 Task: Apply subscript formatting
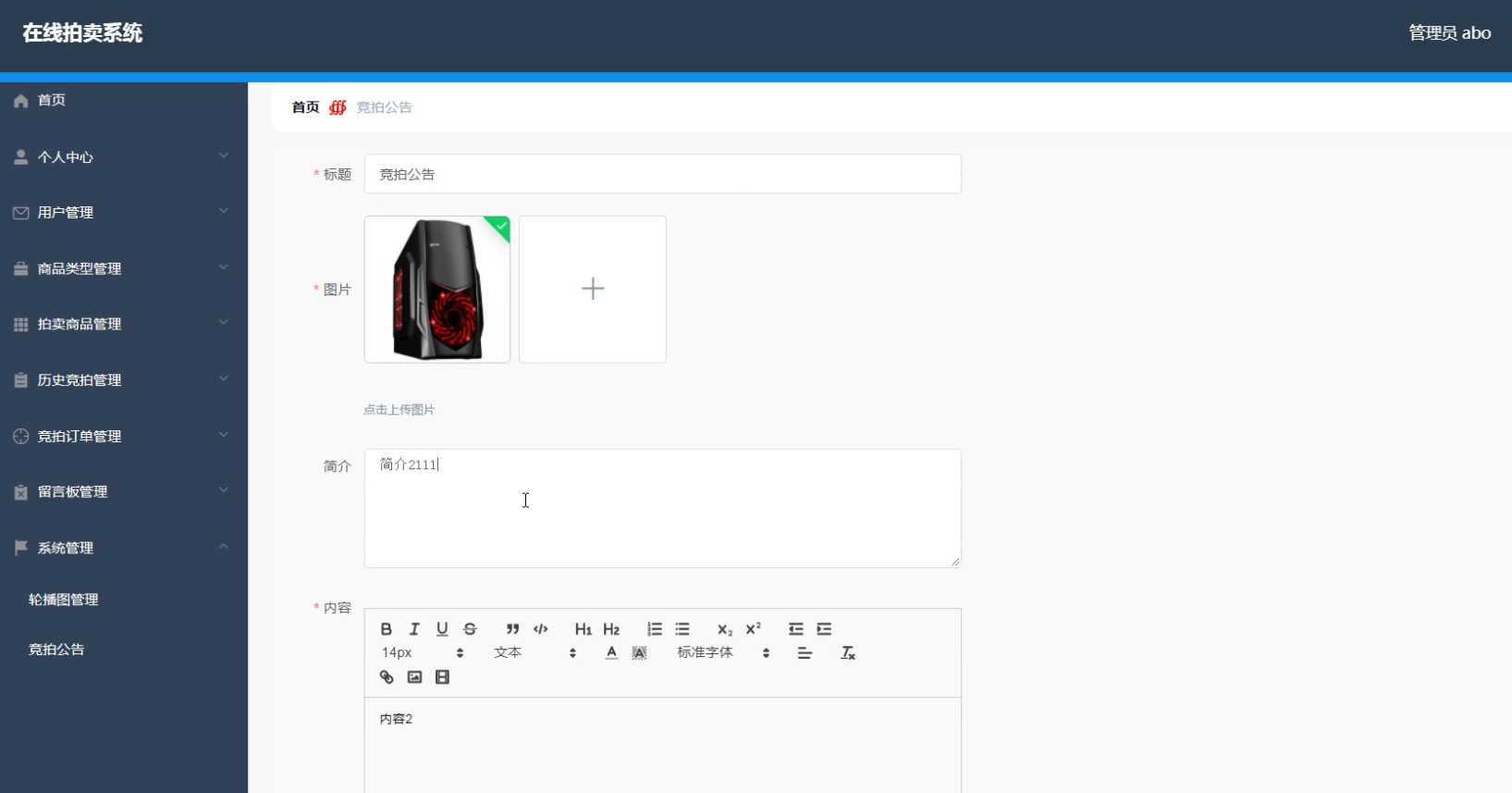[725, 629]
